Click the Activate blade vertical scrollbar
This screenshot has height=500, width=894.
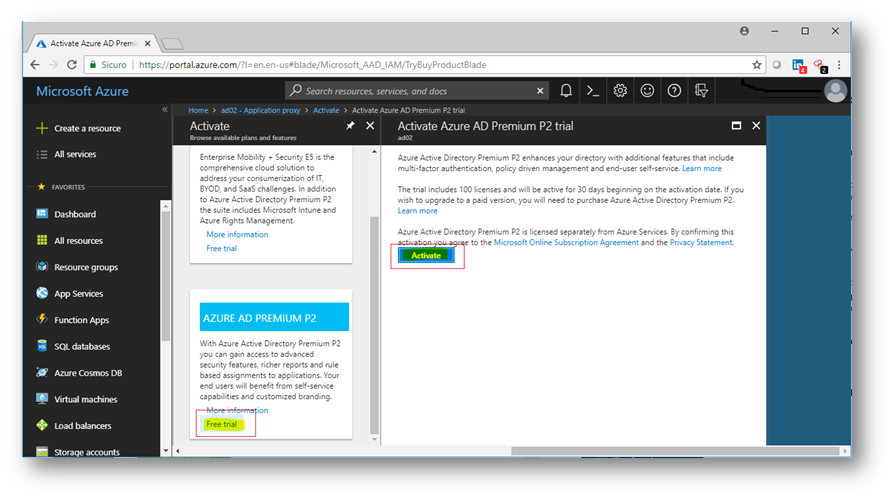coord(374,325)
